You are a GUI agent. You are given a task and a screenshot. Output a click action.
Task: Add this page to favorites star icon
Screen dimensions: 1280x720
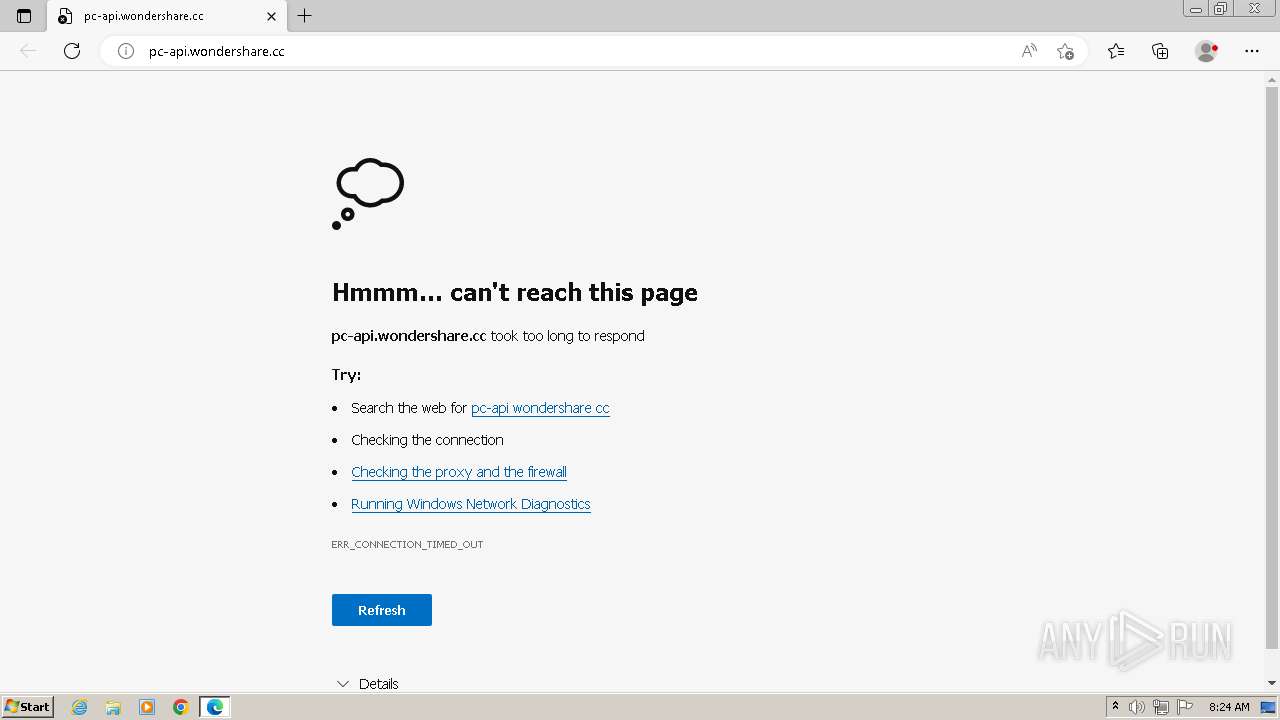(x=1065, y=51)
